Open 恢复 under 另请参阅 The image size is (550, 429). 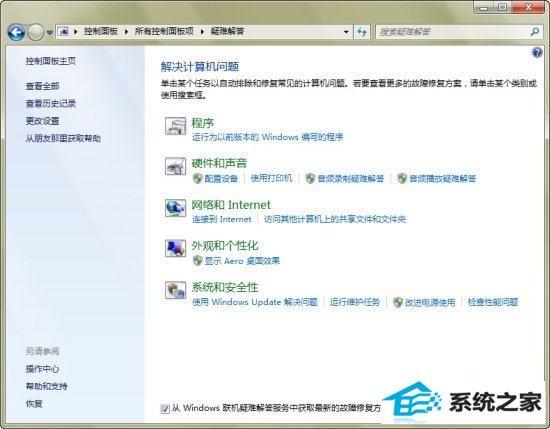(34, 404)
